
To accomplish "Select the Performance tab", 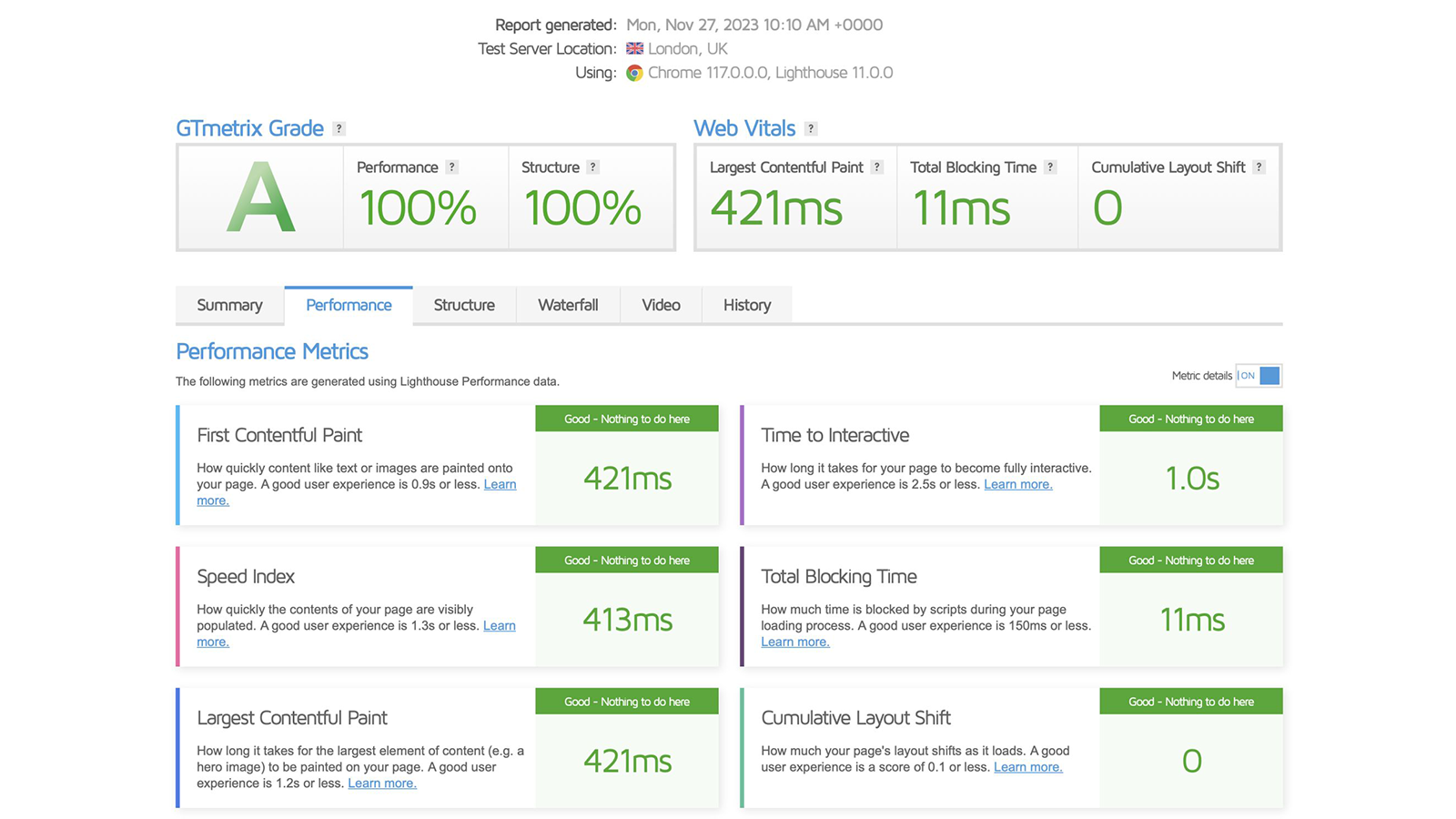I will [x=349, y=305].
